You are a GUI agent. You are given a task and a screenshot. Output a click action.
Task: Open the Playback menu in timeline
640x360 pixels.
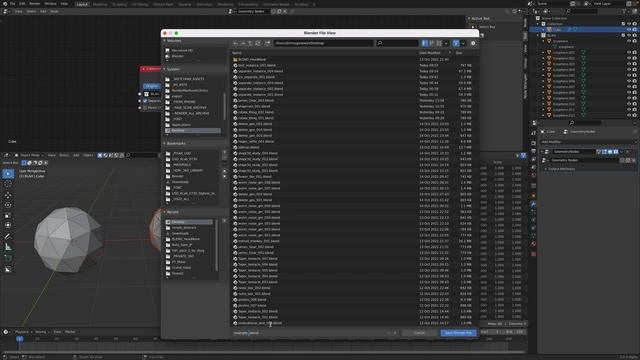[x=22, y=332]
